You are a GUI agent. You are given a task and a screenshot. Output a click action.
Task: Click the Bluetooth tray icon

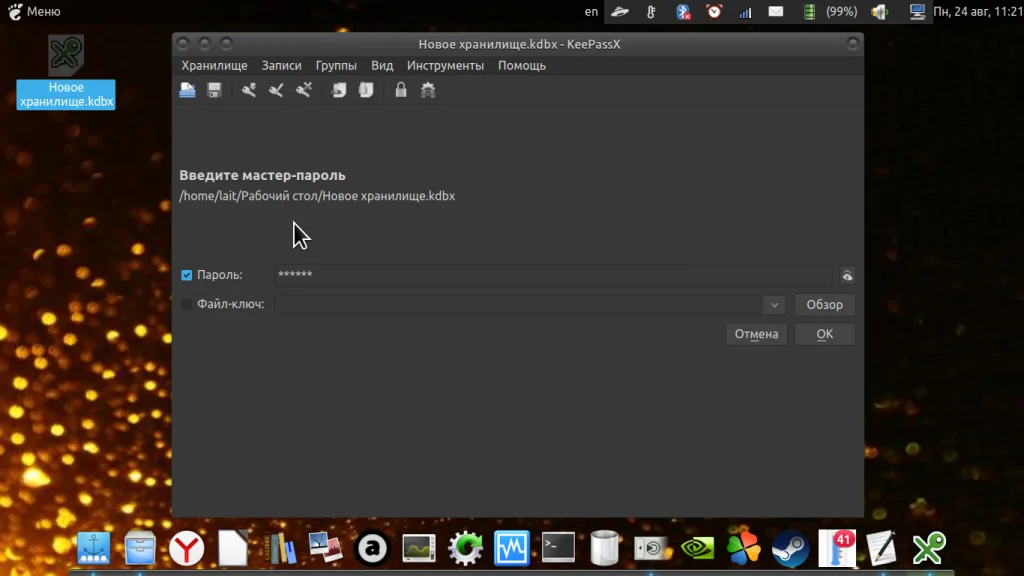coord(683,11)
